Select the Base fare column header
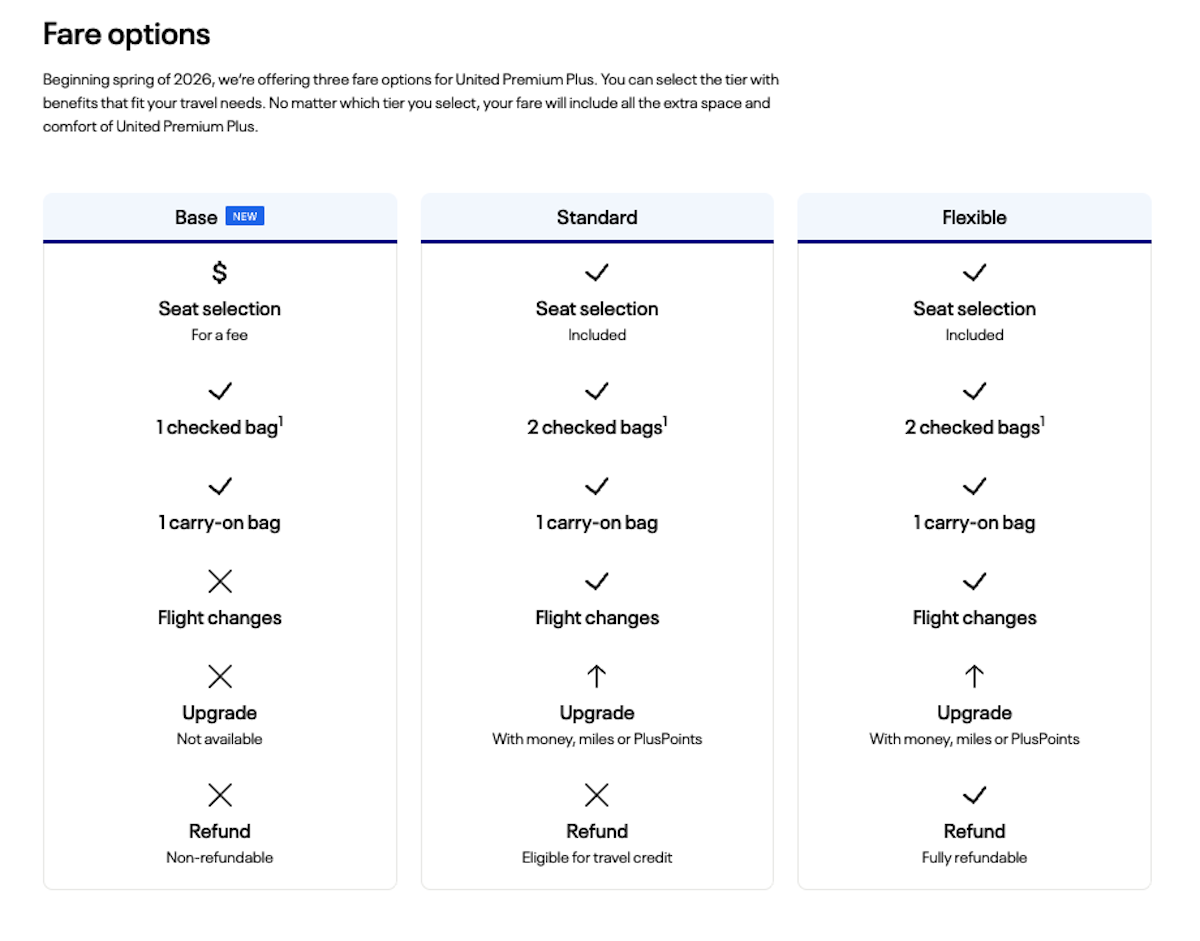Image resolution: width=1200 pixels, height=941 pixels. (196, 218)
